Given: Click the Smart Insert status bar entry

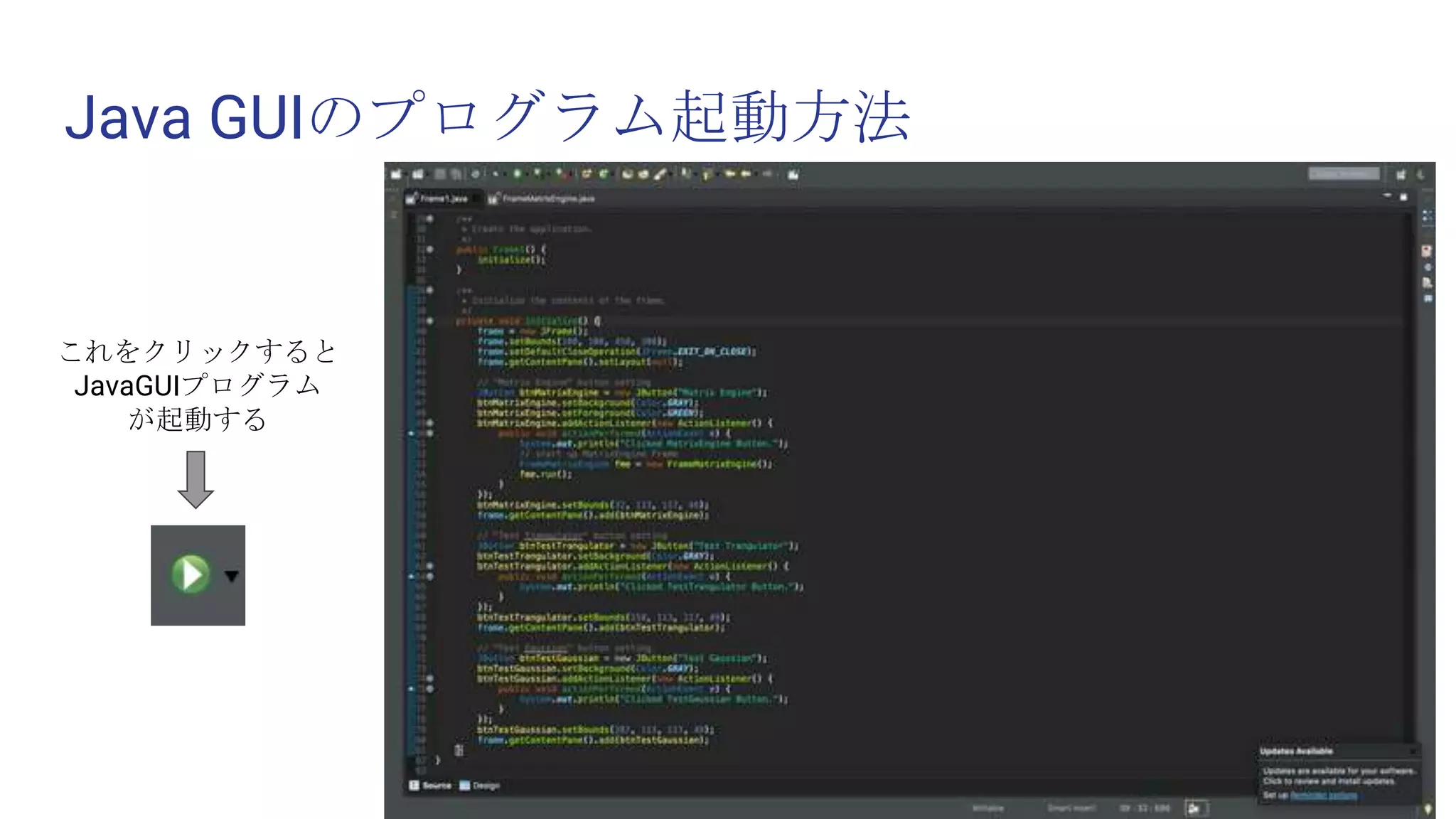Looking at the screenshot, I should [x=1071, y=808].
